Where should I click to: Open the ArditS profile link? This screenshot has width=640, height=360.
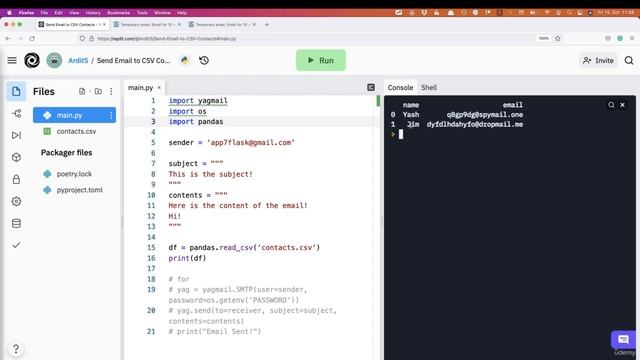(78, 60)
